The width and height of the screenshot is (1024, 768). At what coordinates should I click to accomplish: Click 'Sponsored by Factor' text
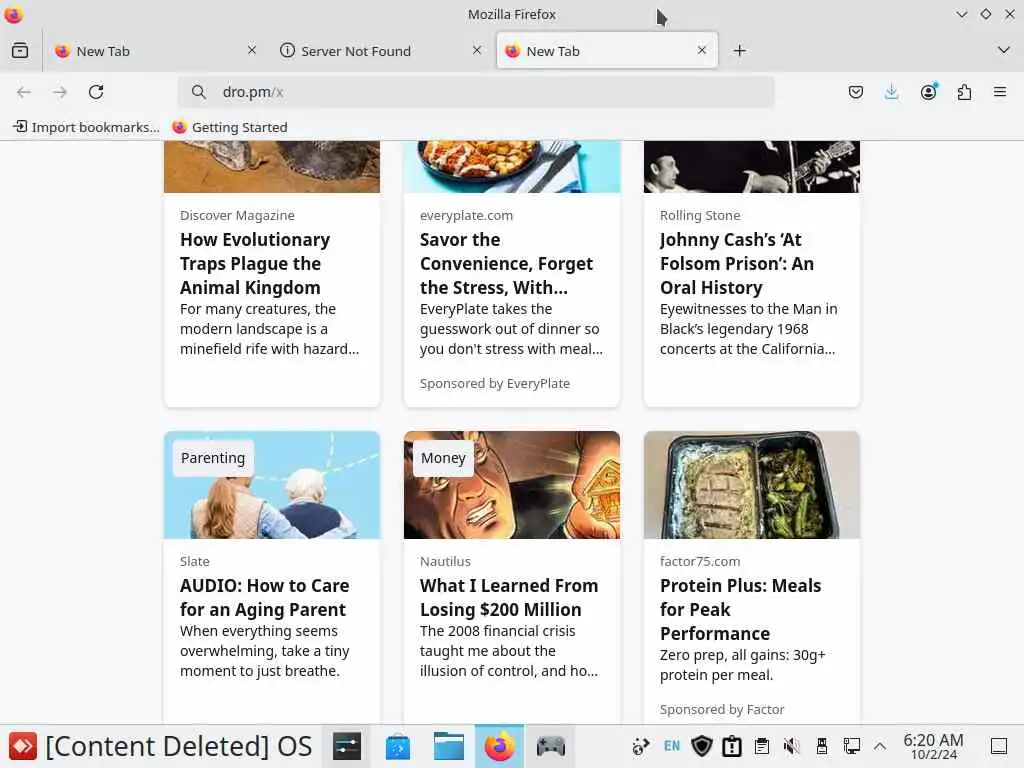tap(722, 709)
